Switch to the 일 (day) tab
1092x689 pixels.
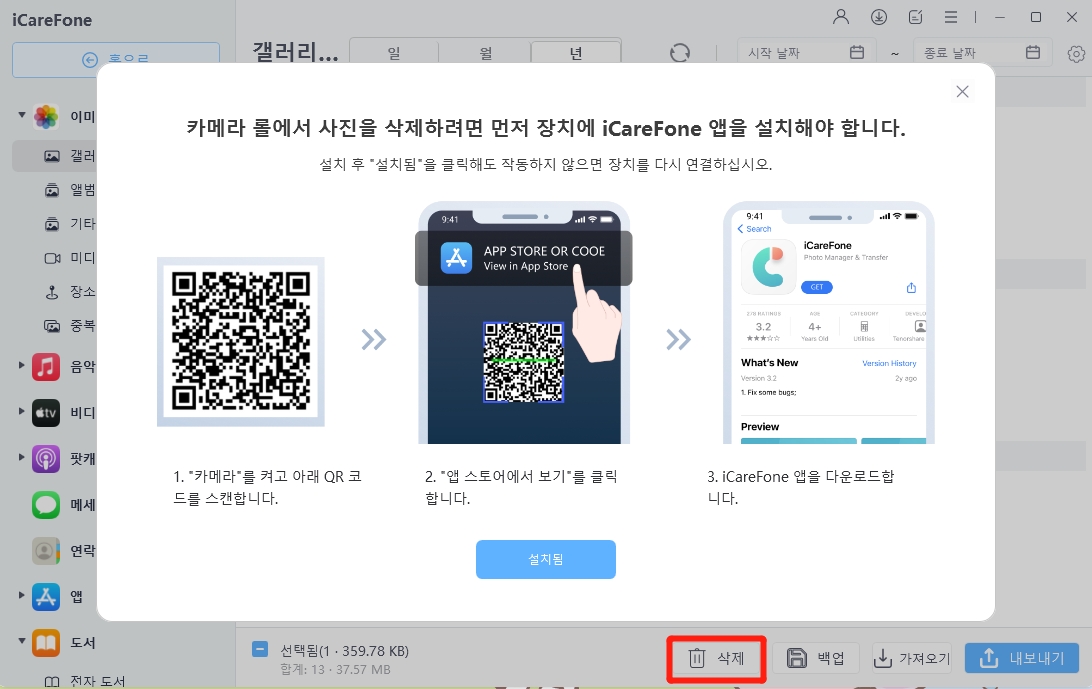(x=394, y=51)
